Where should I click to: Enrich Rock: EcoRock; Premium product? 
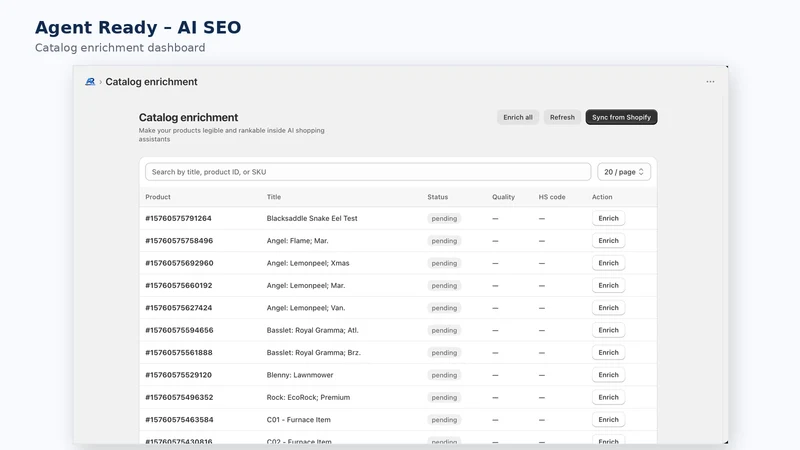[x=608, y=397]
